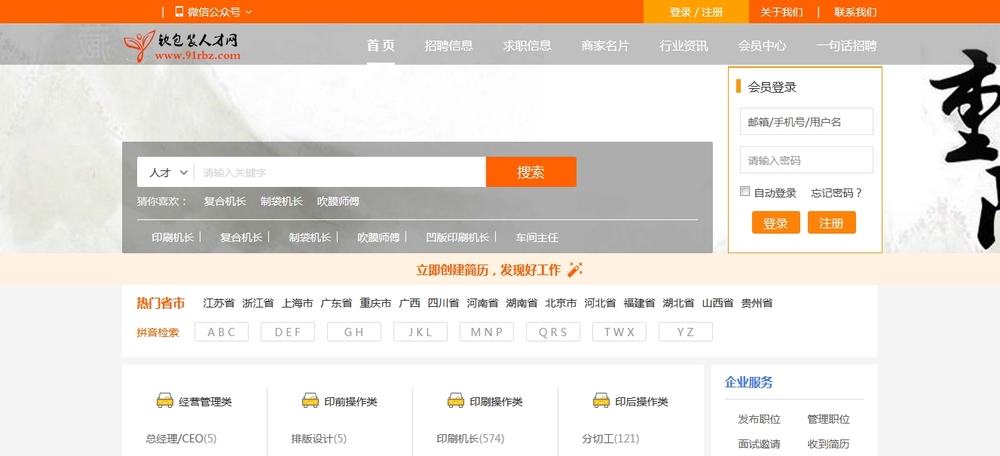Click the 软包装人才网 site logo

click(x=182, y=46)
